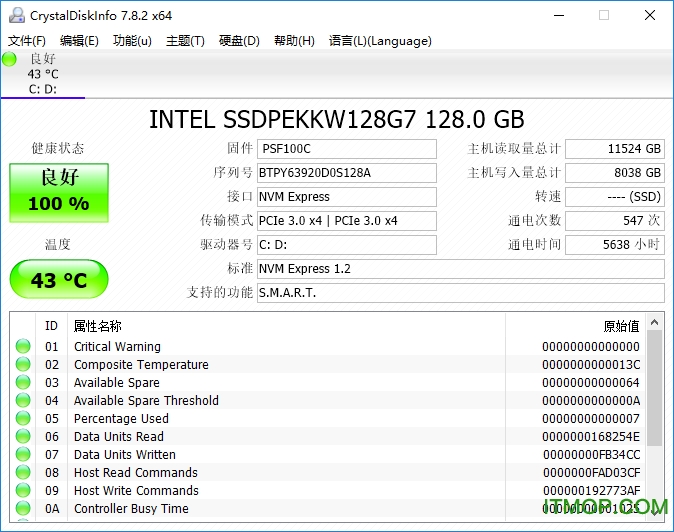Click the status icon beside Percentage Used
The image size is (674, 532).
23,419
